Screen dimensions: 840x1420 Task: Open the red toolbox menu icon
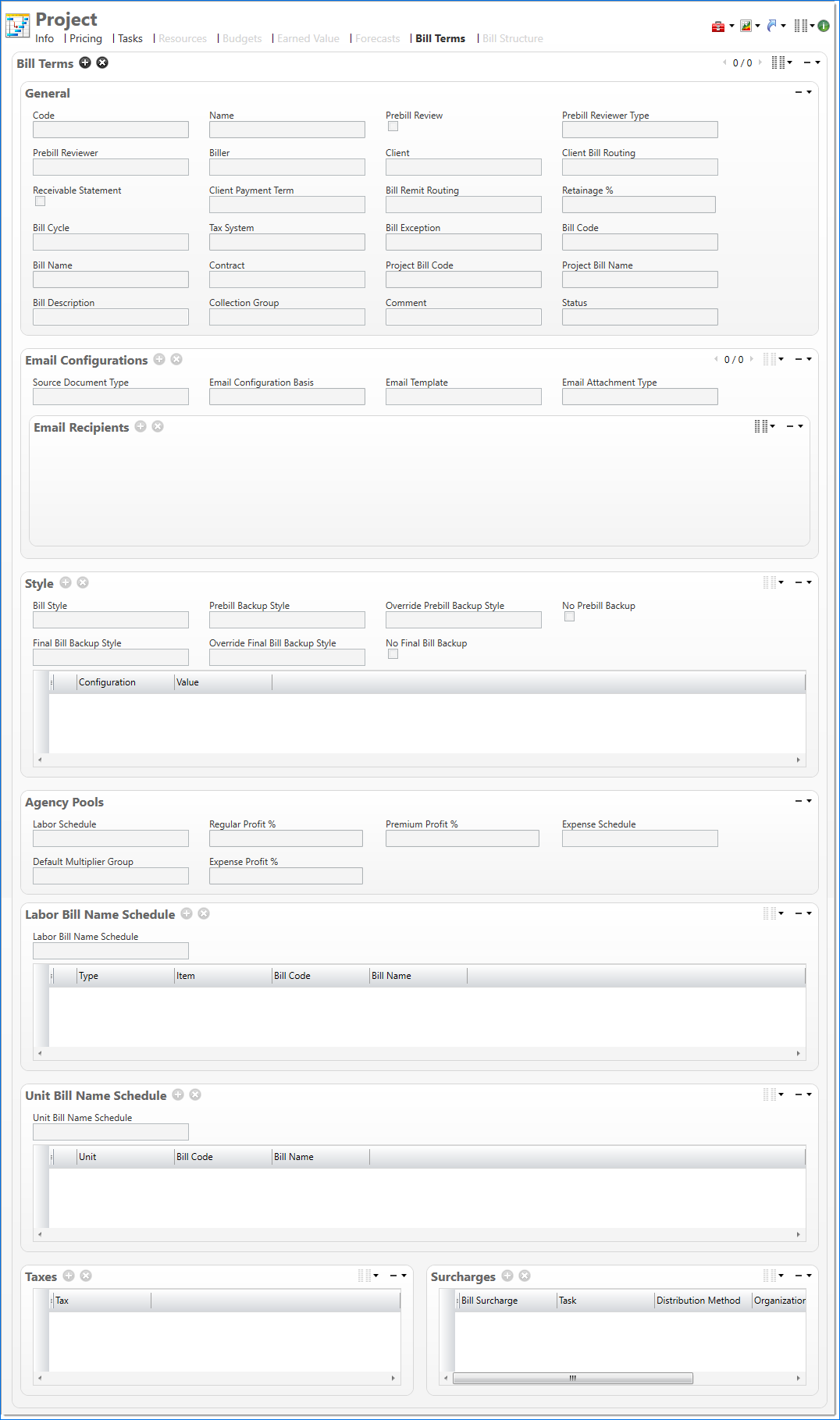click(x=718, y=27)
